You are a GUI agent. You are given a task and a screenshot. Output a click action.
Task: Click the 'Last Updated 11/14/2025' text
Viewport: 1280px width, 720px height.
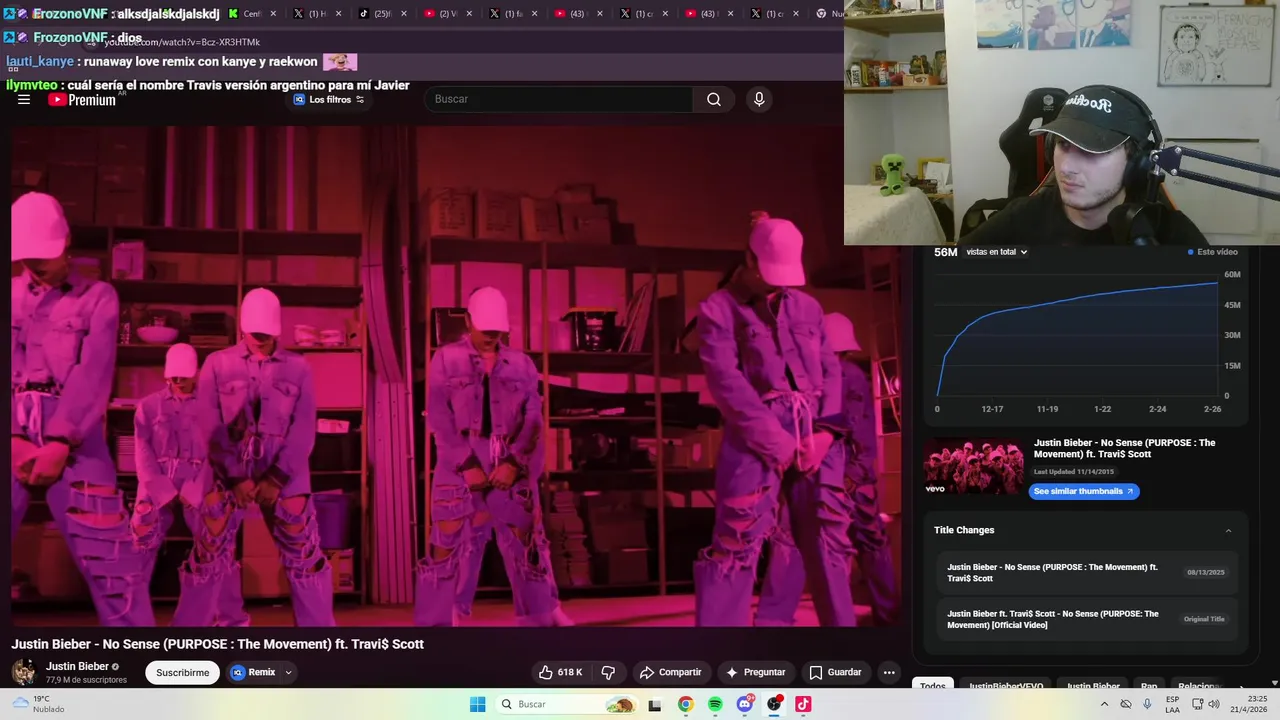(1073, 472)
